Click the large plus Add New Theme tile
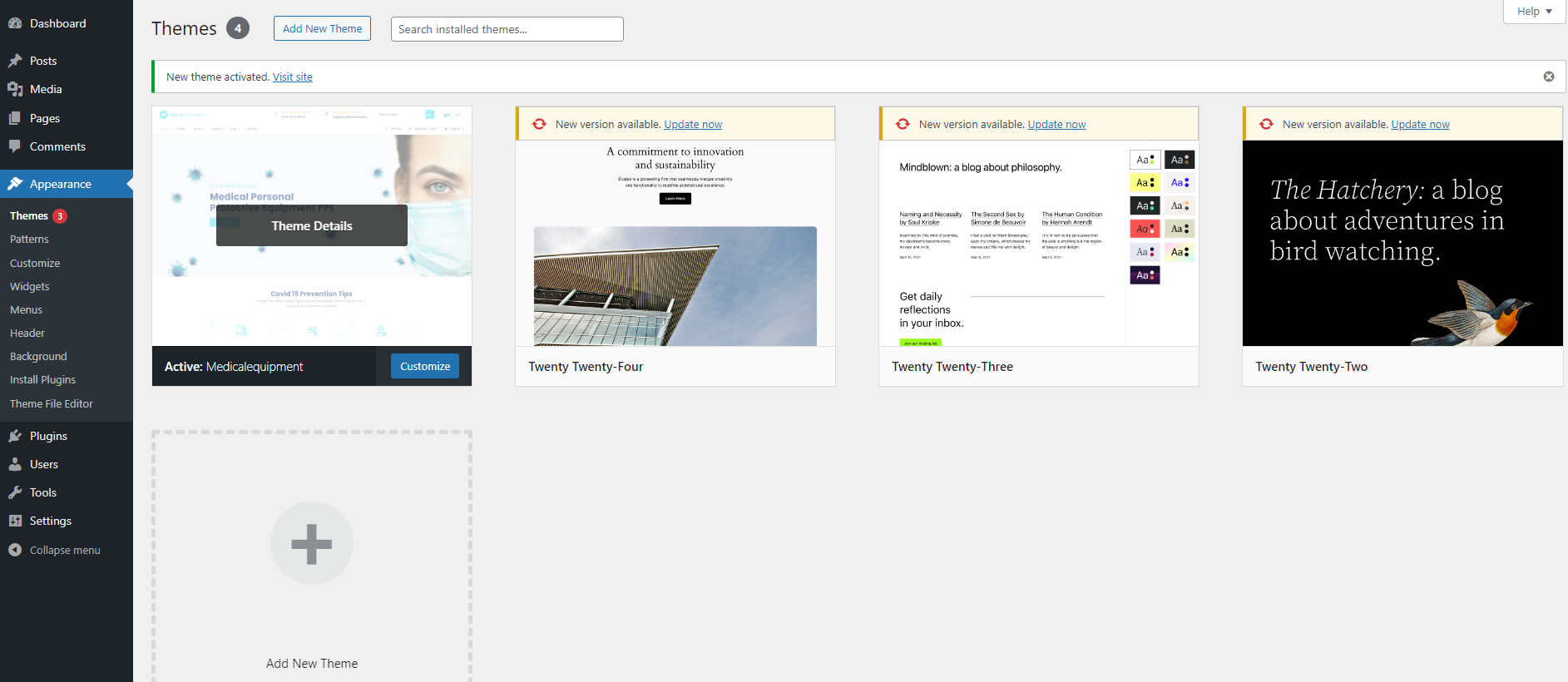The image size is (1568, 682). pyautogui.click(x=312, y=544)
